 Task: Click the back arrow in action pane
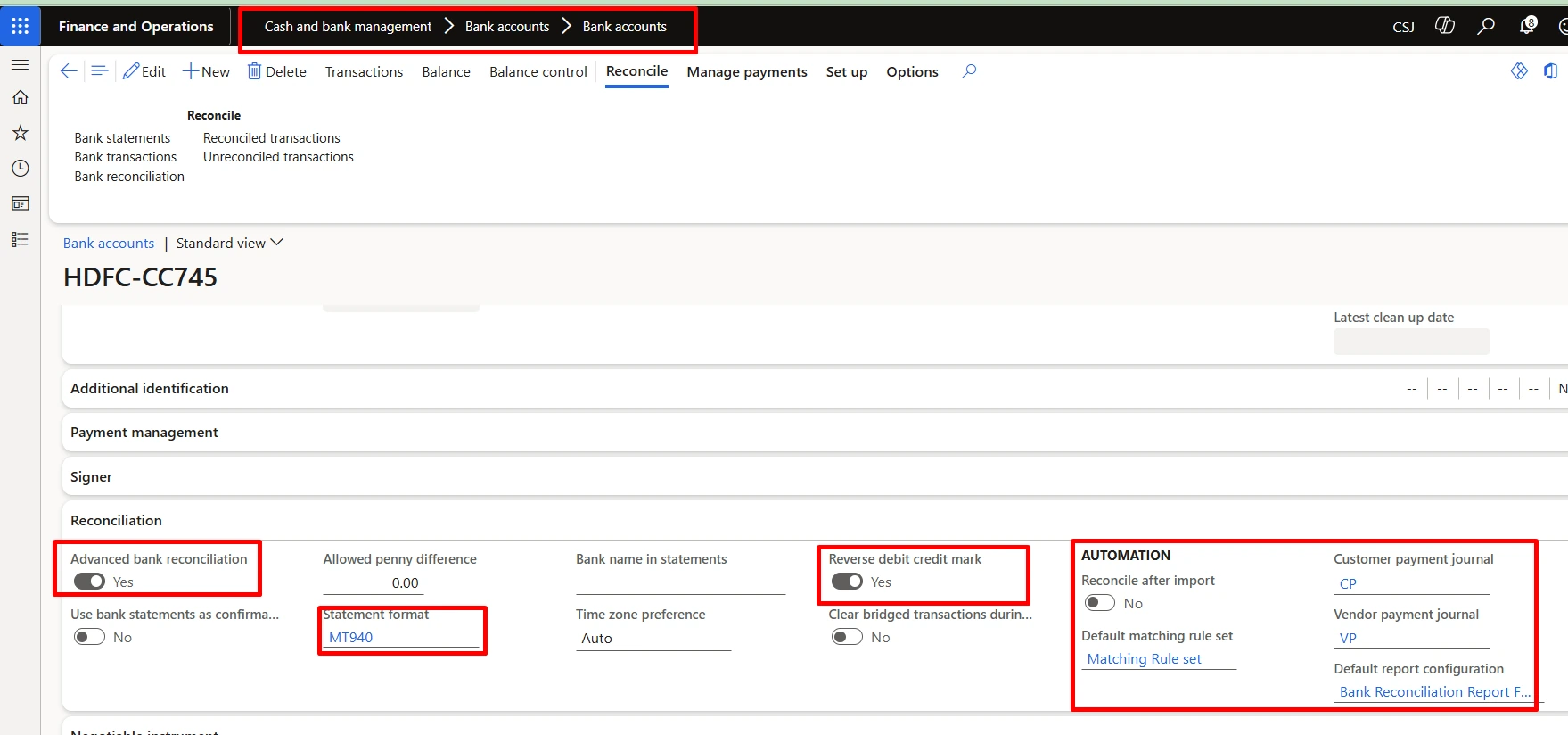(68, 71)
